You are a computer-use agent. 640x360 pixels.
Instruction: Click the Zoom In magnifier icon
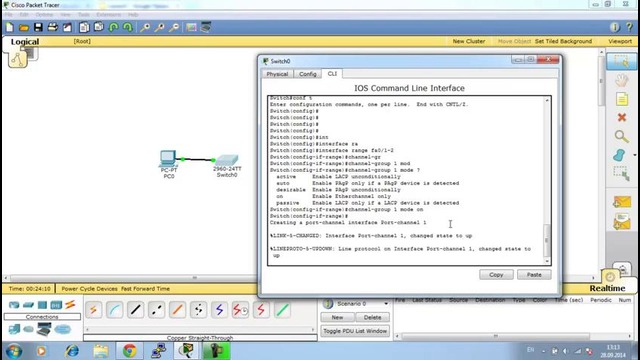click(145, 27)
